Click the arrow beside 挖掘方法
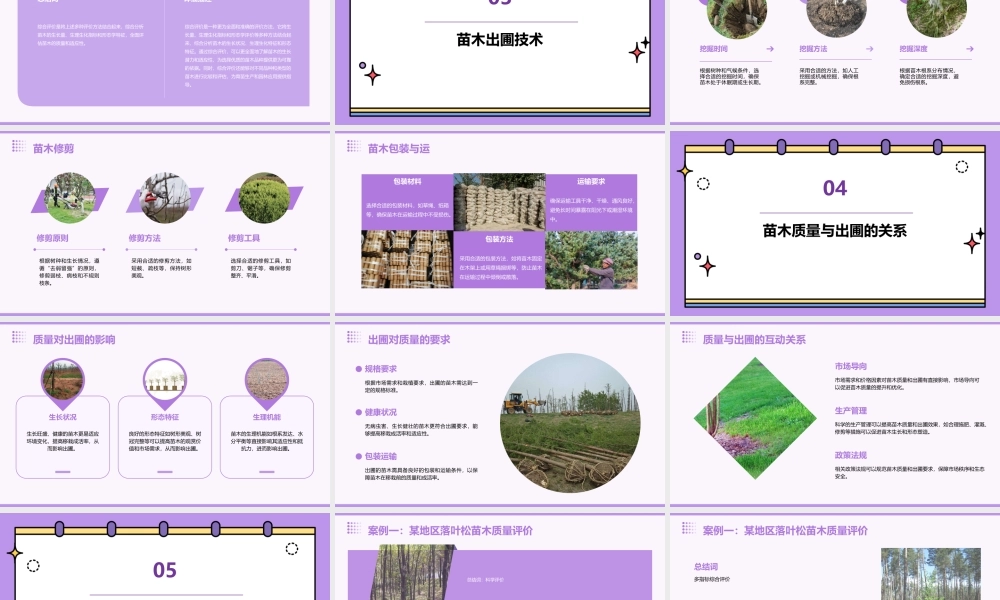 point(869,48)
